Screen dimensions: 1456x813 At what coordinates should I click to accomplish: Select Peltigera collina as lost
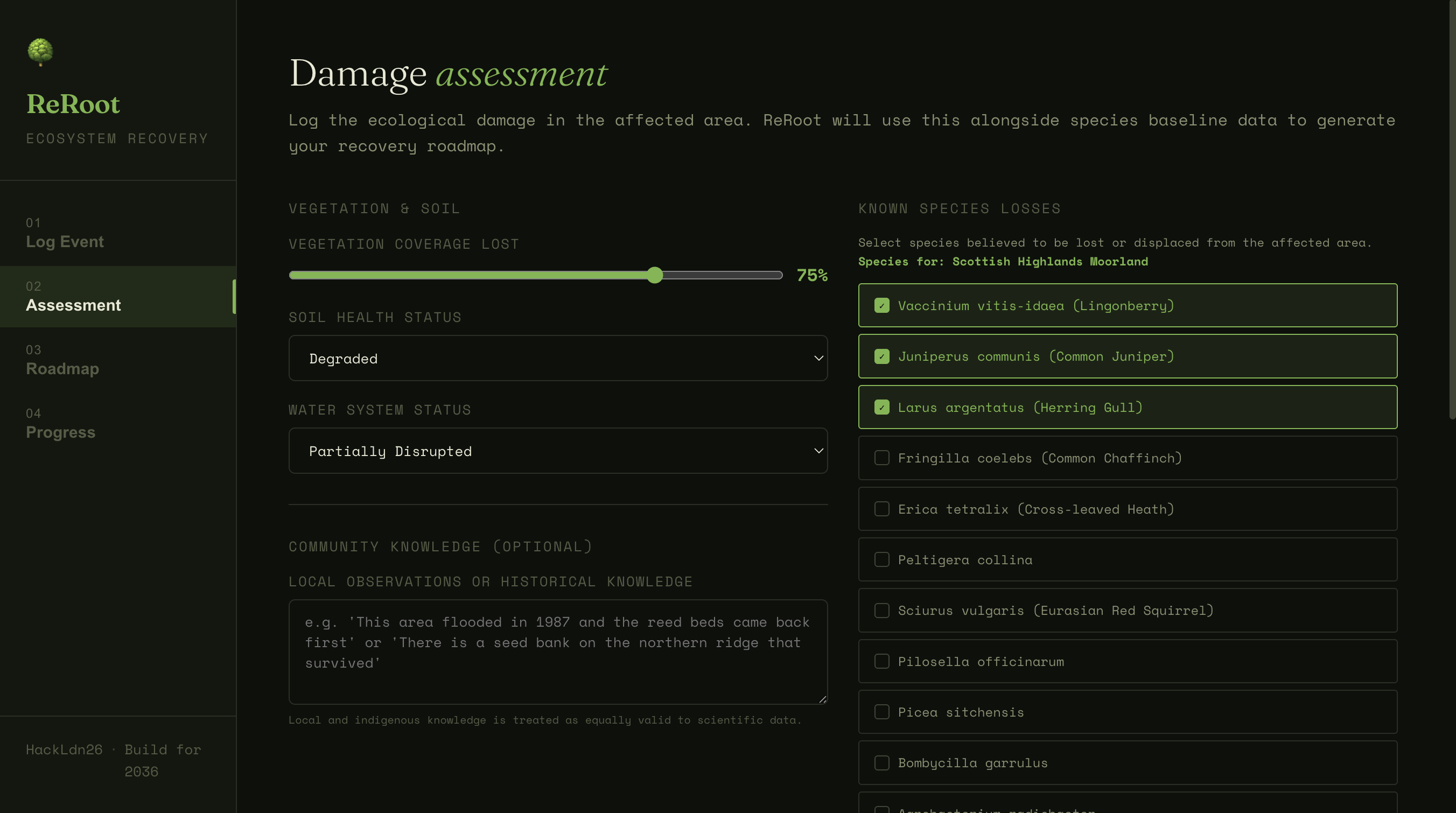click(882, 559)
